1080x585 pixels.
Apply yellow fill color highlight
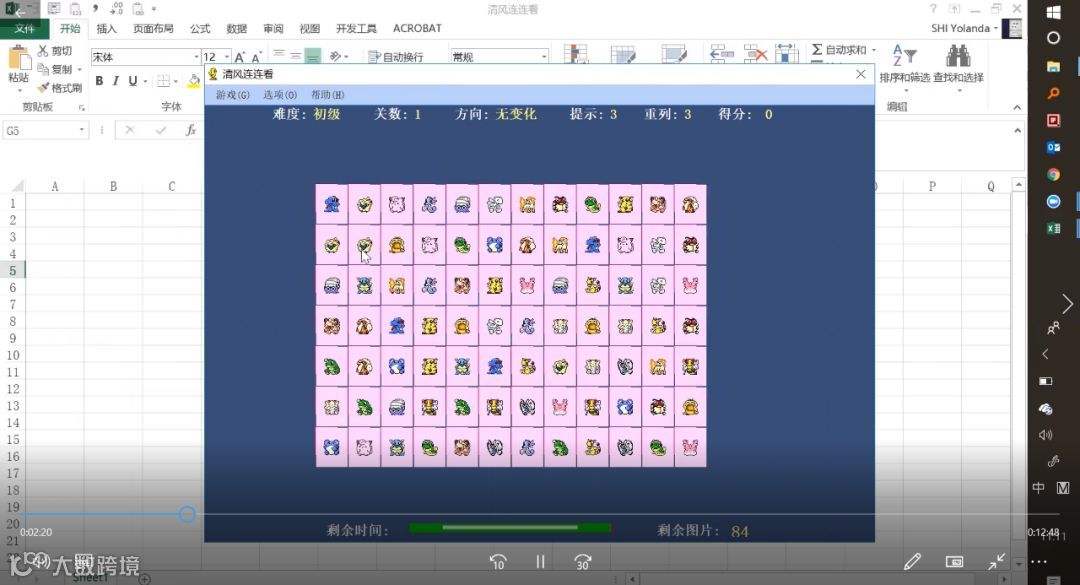click(194, 81)
